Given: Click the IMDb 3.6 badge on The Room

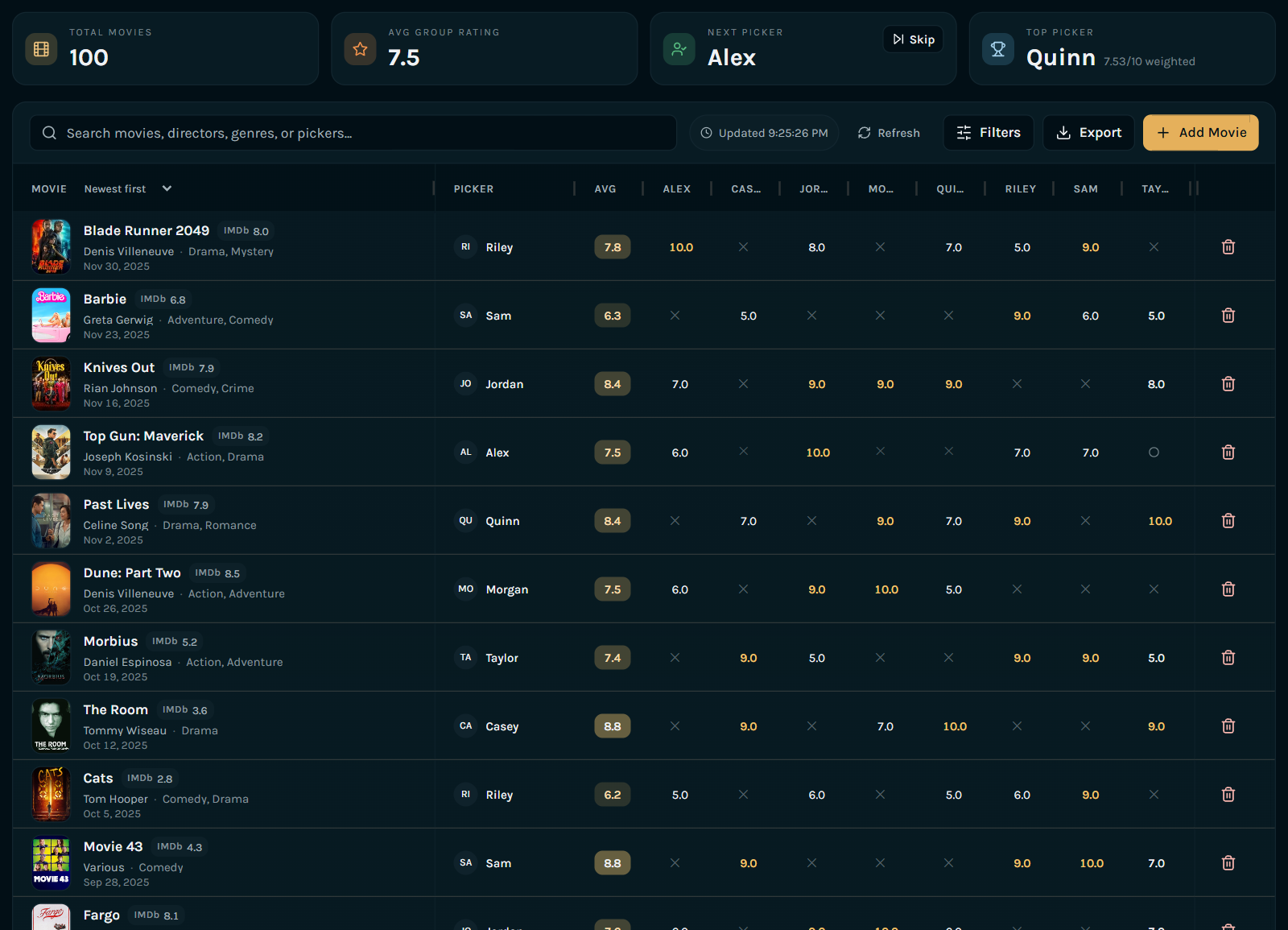Looking at the screenshot, I should (x=185, y=710).
